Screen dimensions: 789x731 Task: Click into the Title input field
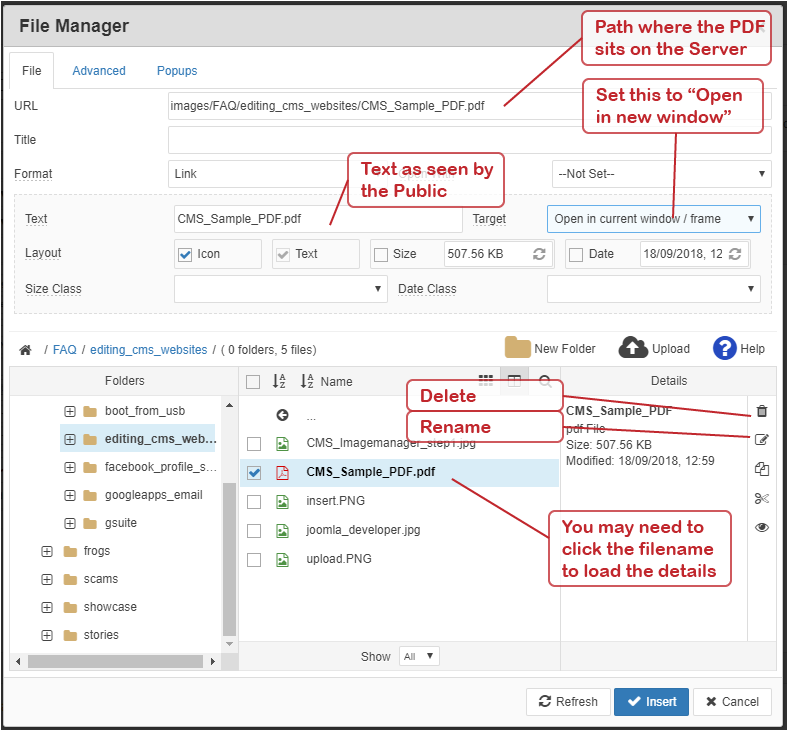(469, 140)
